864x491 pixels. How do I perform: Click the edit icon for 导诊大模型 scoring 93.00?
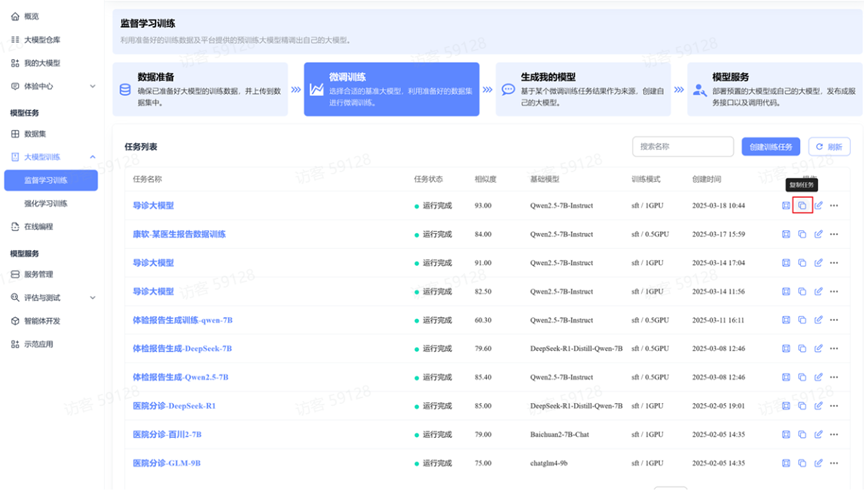pos(819,206)
